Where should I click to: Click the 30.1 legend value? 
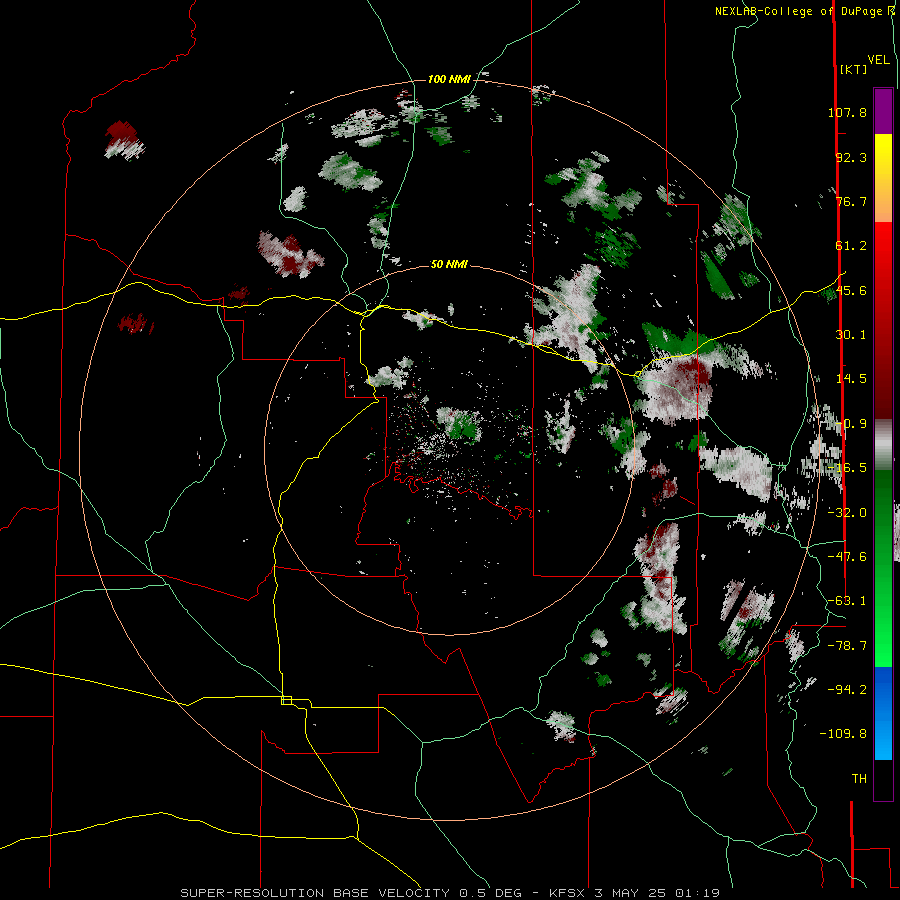point(851,335)
